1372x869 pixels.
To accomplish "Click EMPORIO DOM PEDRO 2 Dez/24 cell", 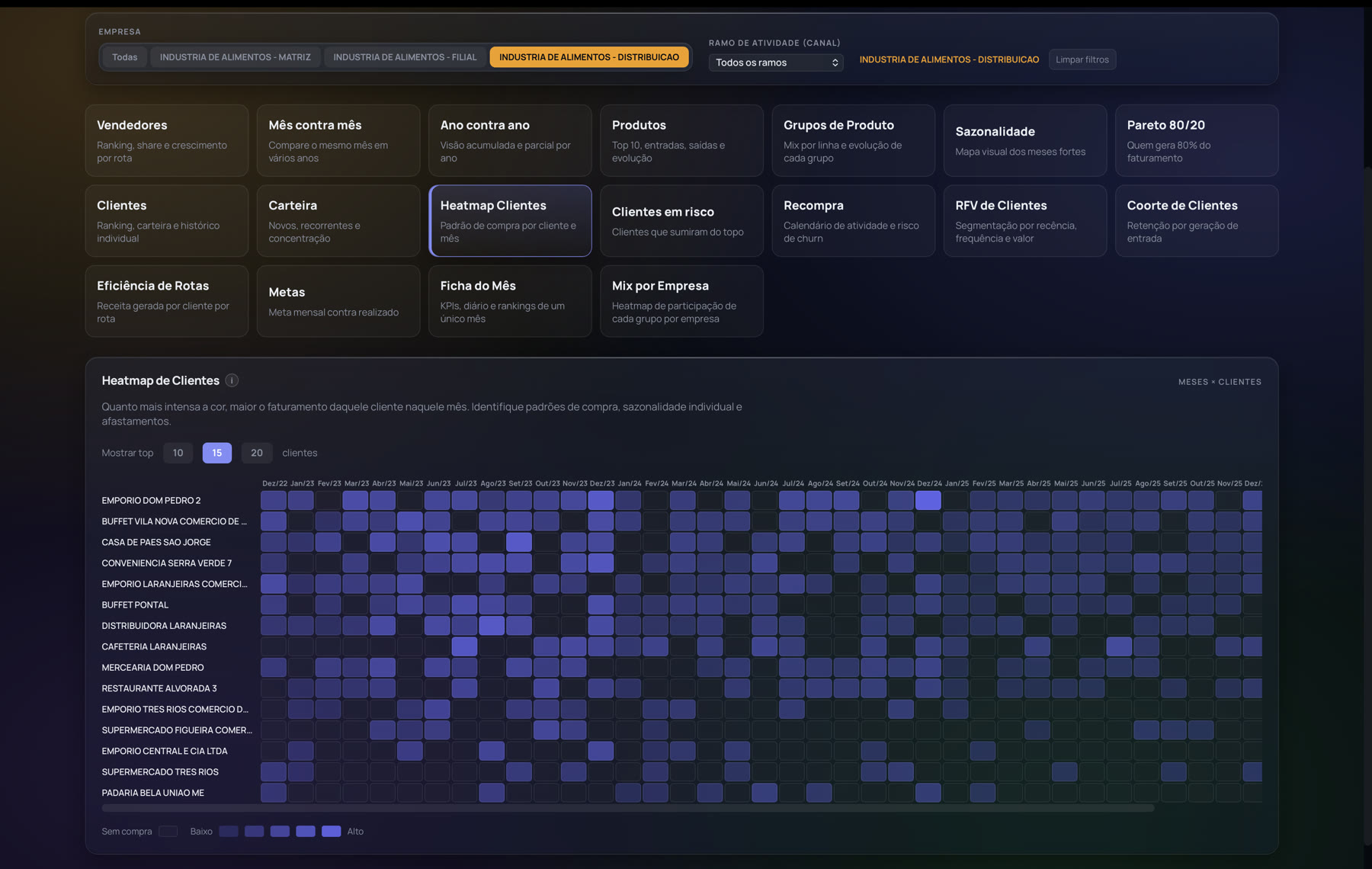I will click(928, 501).
